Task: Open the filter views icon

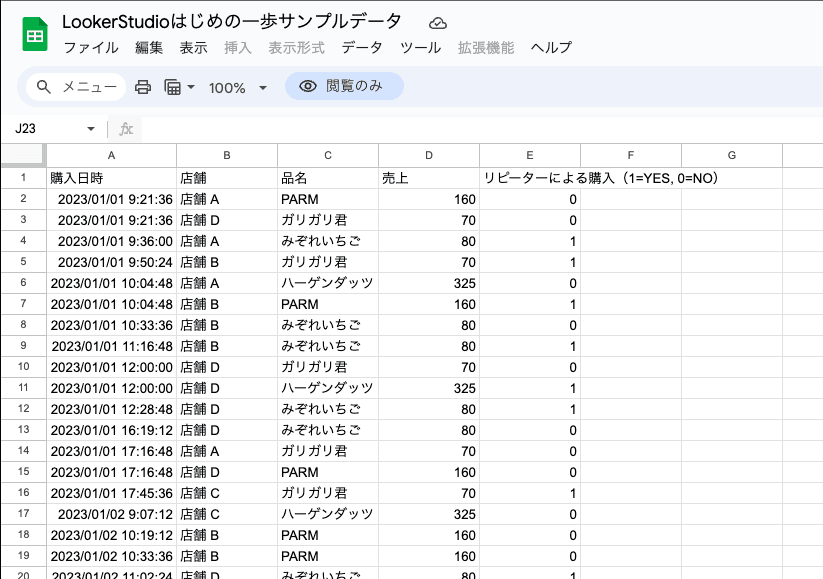Action: 173,87
